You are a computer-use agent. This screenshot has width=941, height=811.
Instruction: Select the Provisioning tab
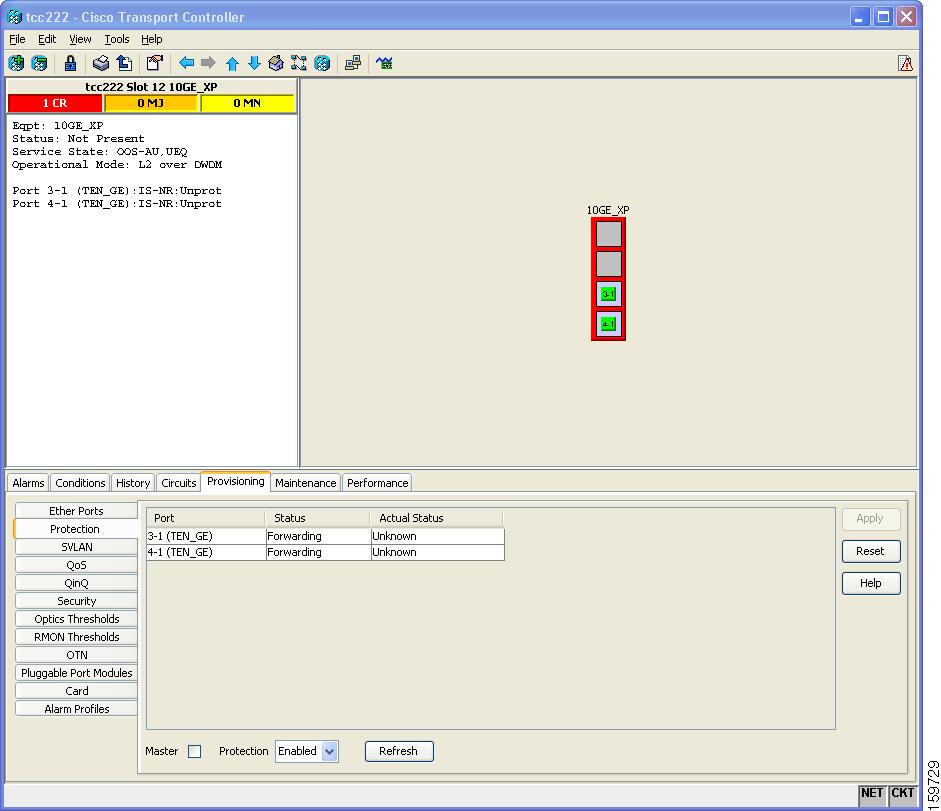[x=235, y=481]
